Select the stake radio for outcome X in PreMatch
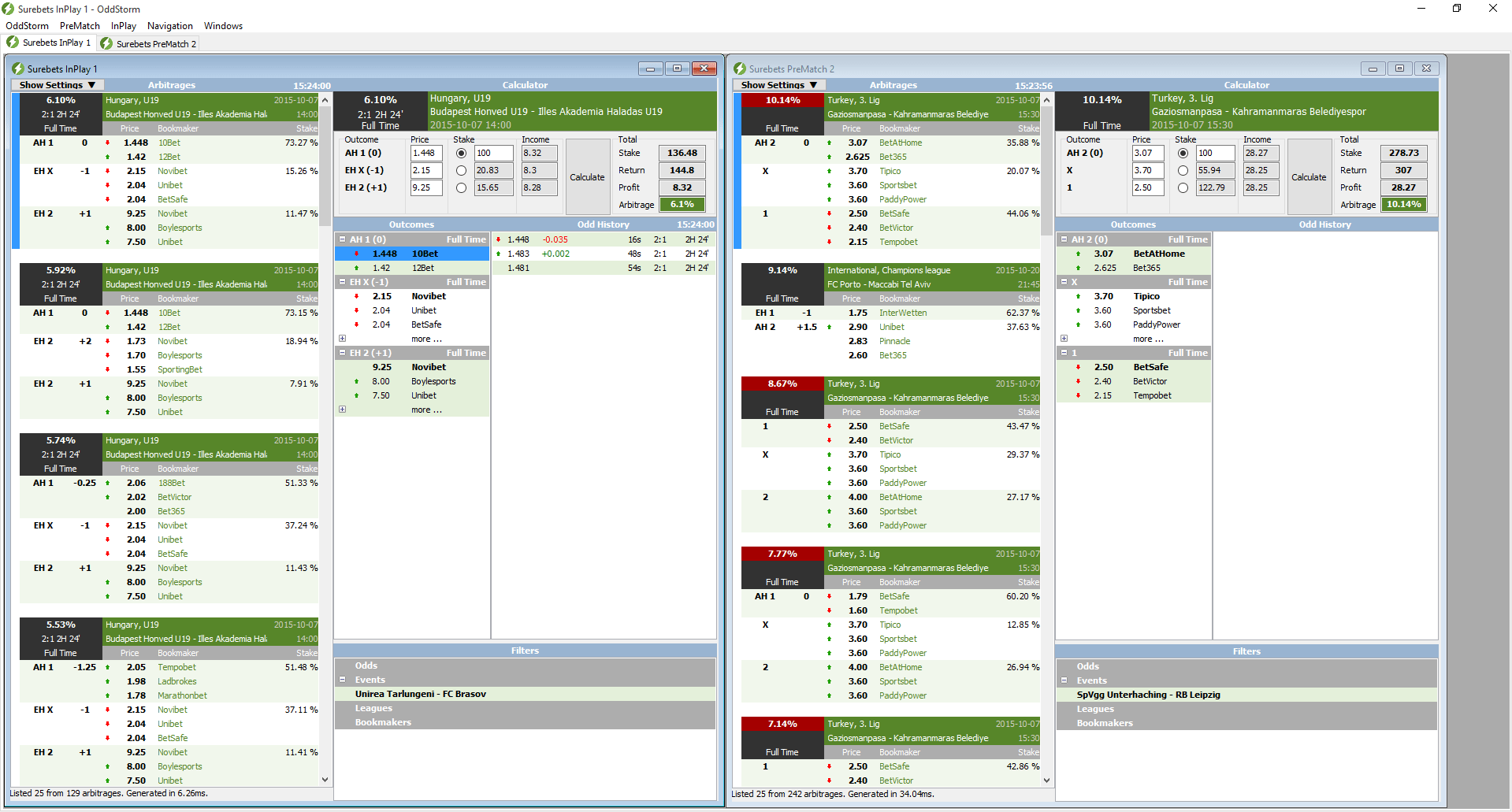 [1183, 170]
